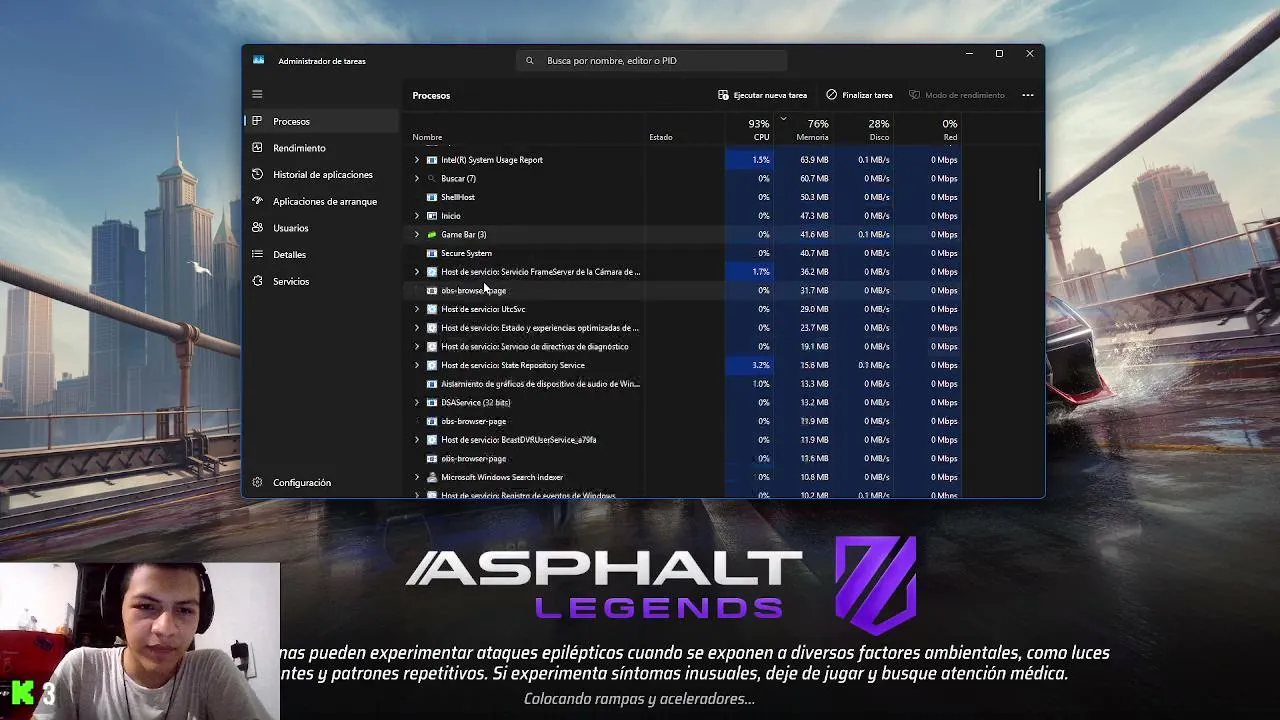The image size is (1280, 720).
Task: Click Ejecutar nueva tarea
Action: tap(762, 95)
